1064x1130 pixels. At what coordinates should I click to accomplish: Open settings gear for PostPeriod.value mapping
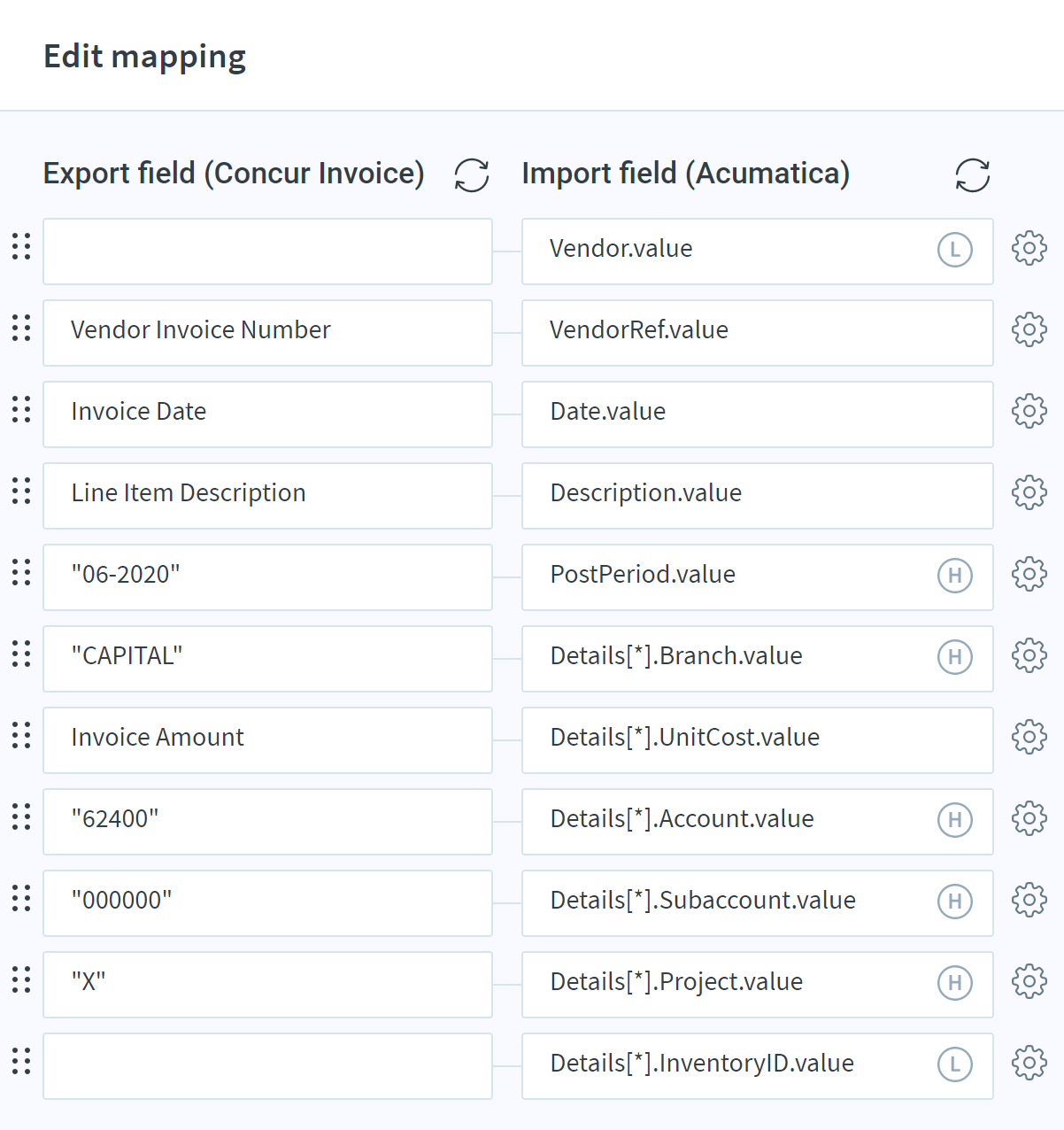1029,575
